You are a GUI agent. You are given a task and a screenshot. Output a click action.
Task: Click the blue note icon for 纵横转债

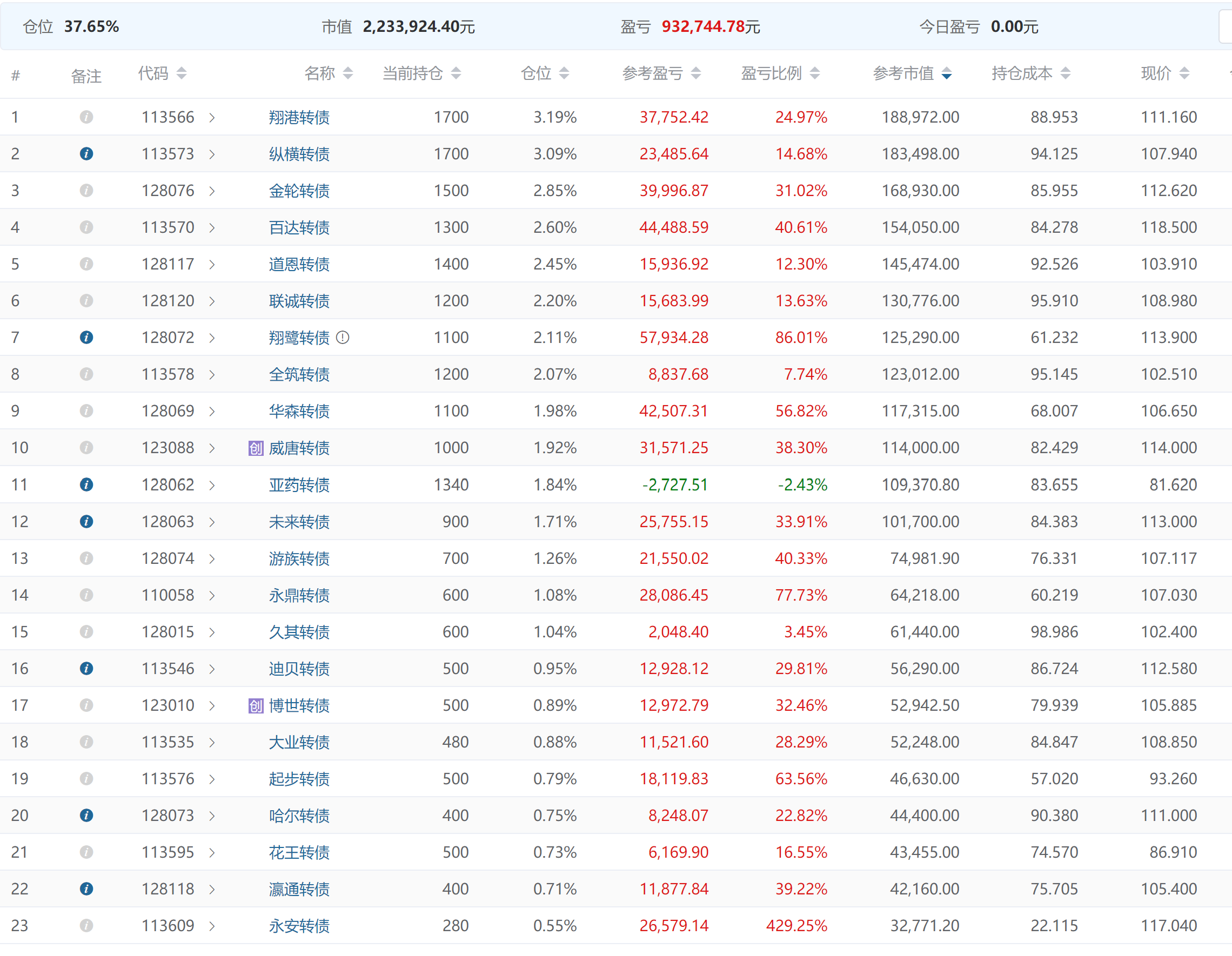click(x=86, y=153)
